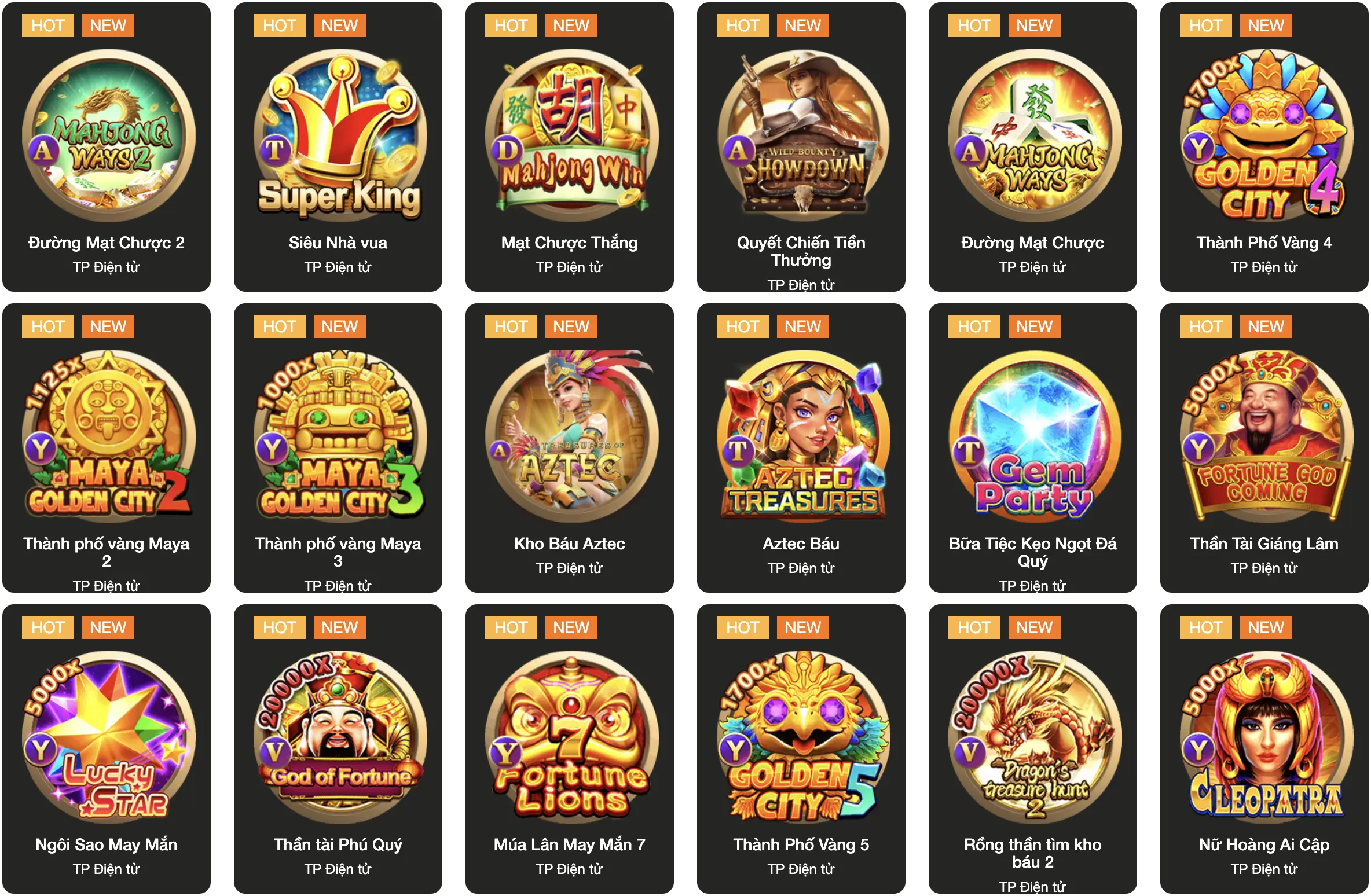This screenshot has width=1371, height=896.
Task: Open the Fortune God Coming icon
Action: click(1267, 436)
